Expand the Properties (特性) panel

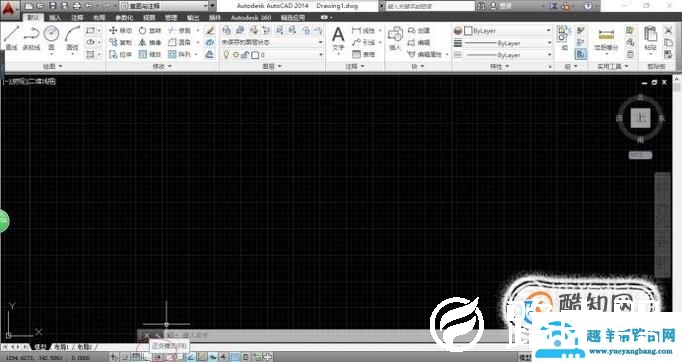pyautogui.click(x=499, y=67)
